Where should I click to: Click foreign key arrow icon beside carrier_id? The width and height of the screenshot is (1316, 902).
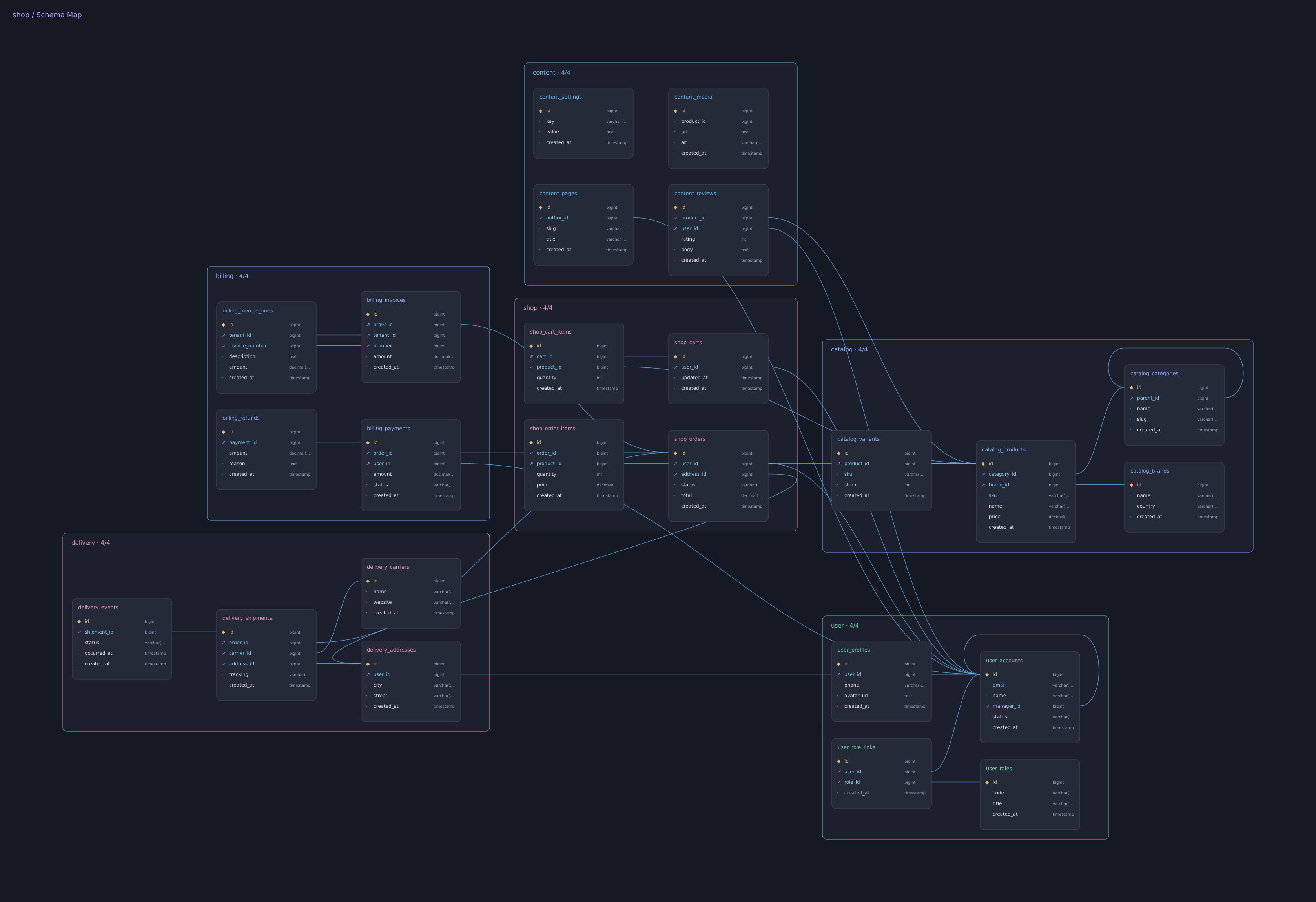pyautogui.click(x=223, y=653)
